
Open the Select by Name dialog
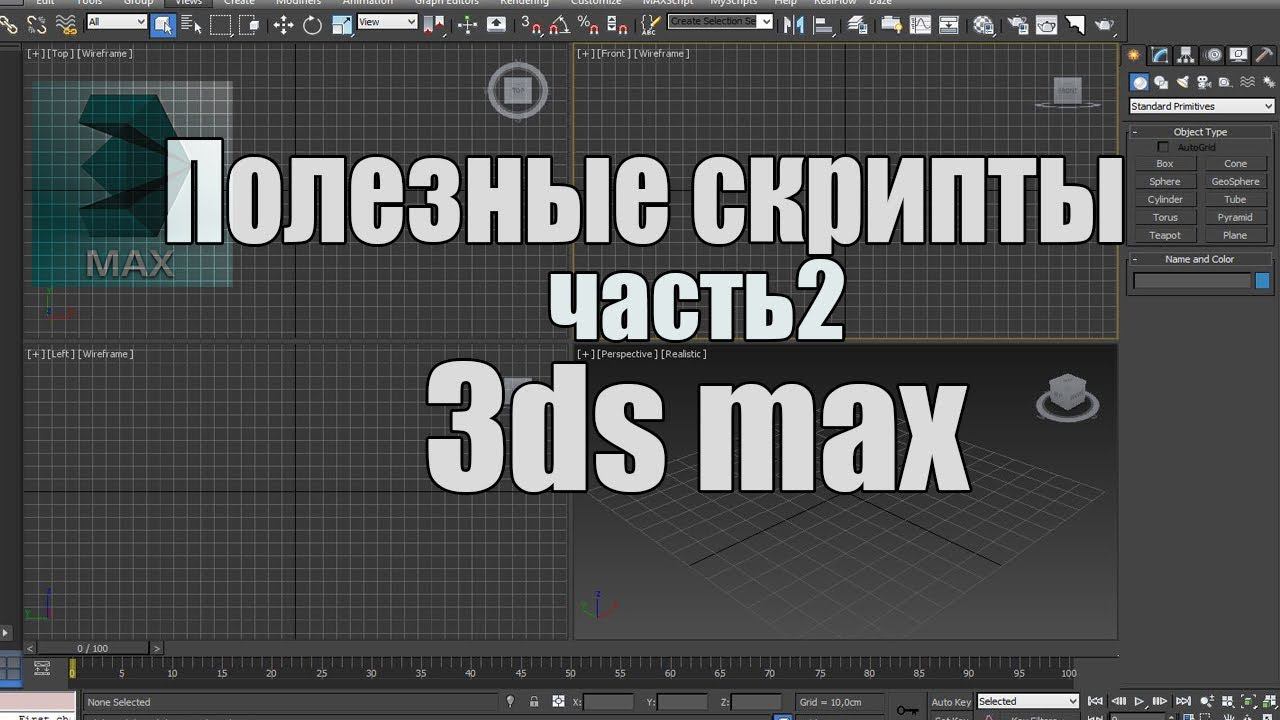[x=191, y=23]
